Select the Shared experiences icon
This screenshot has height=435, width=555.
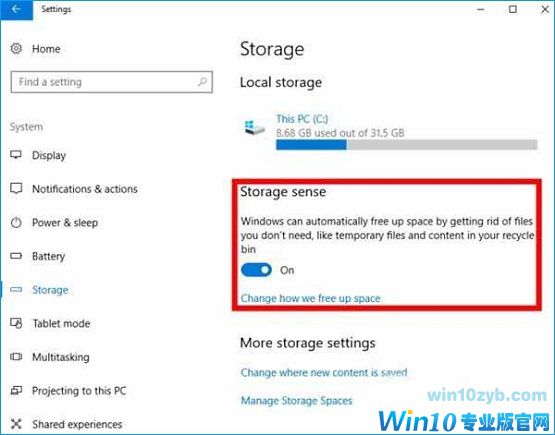(16, 424)
